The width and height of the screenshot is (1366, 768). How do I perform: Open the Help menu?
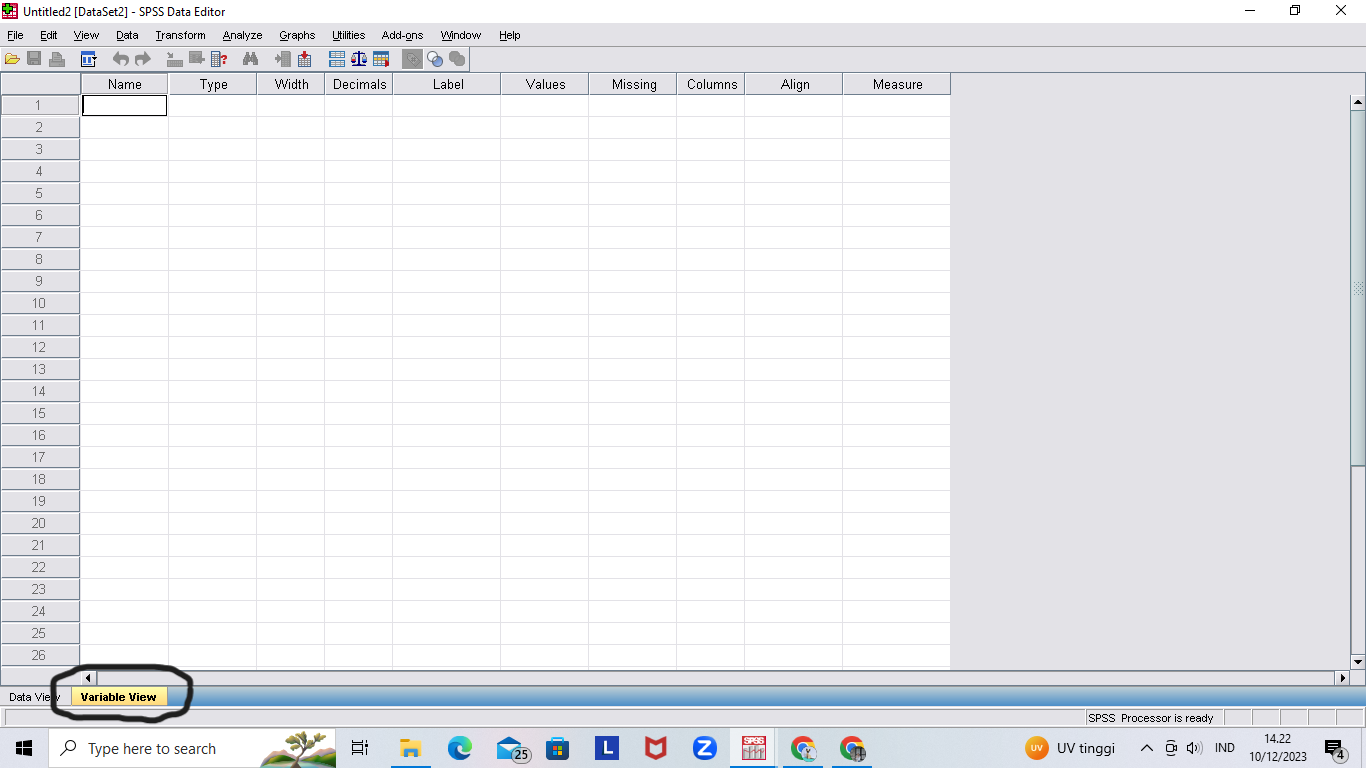click(x=510, y=35)
